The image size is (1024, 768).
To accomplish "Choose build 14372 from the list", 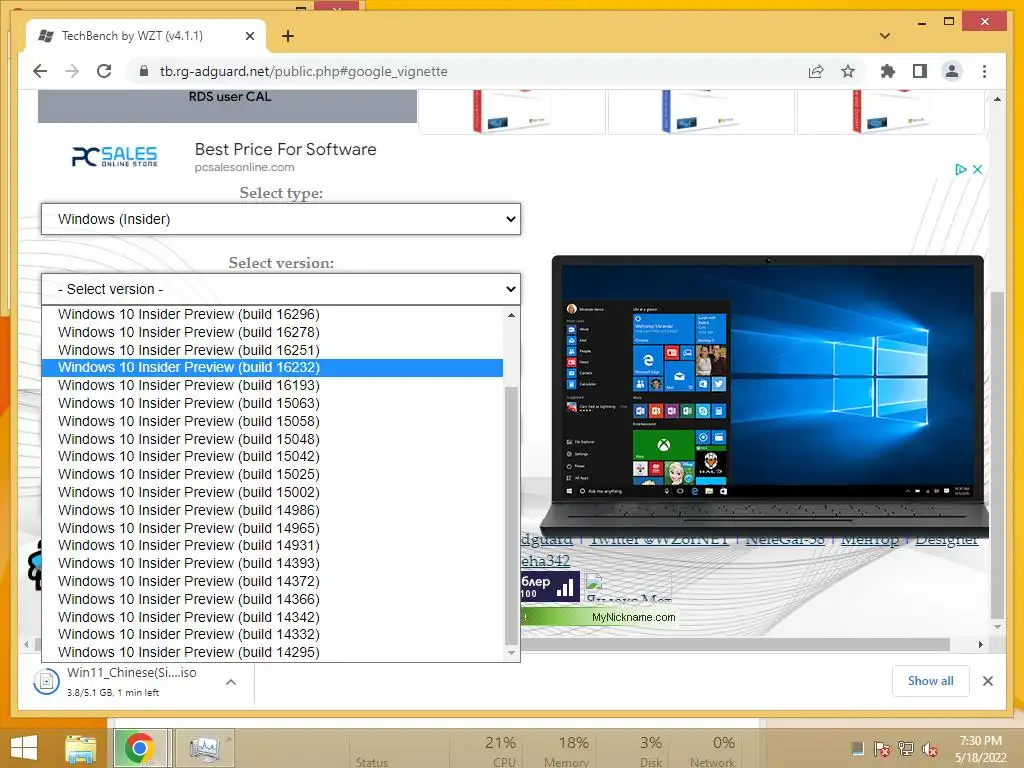I will point(272,581).
